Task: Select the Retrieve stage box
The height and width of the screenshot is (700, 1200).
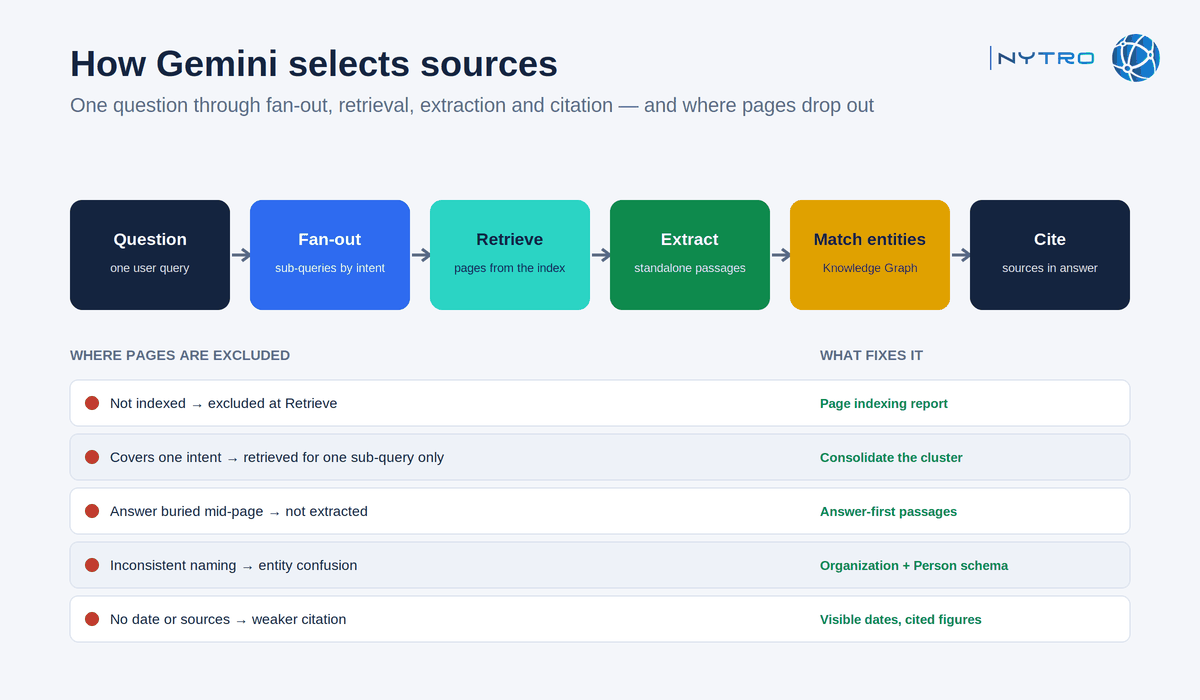Action: point(510,255)
